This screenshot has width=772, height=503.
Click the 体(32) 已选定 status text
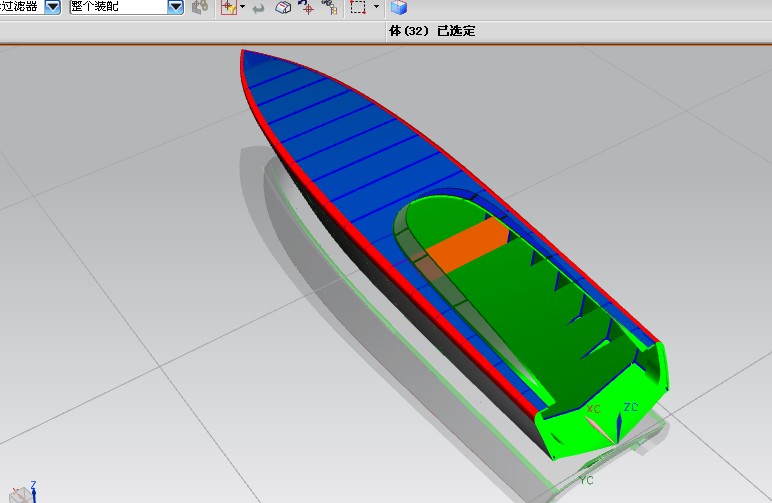point(432,31)
